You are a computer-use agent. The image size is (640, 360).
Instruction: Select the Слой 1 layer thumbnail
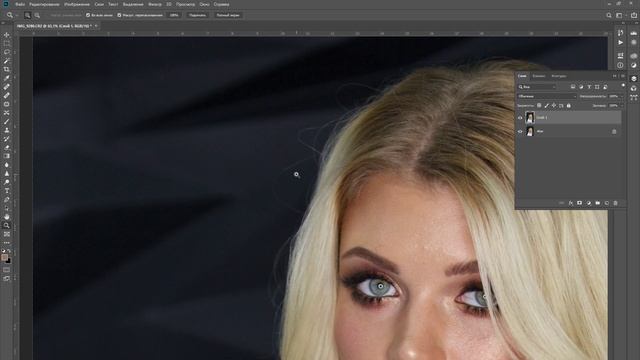click(530, 118)
